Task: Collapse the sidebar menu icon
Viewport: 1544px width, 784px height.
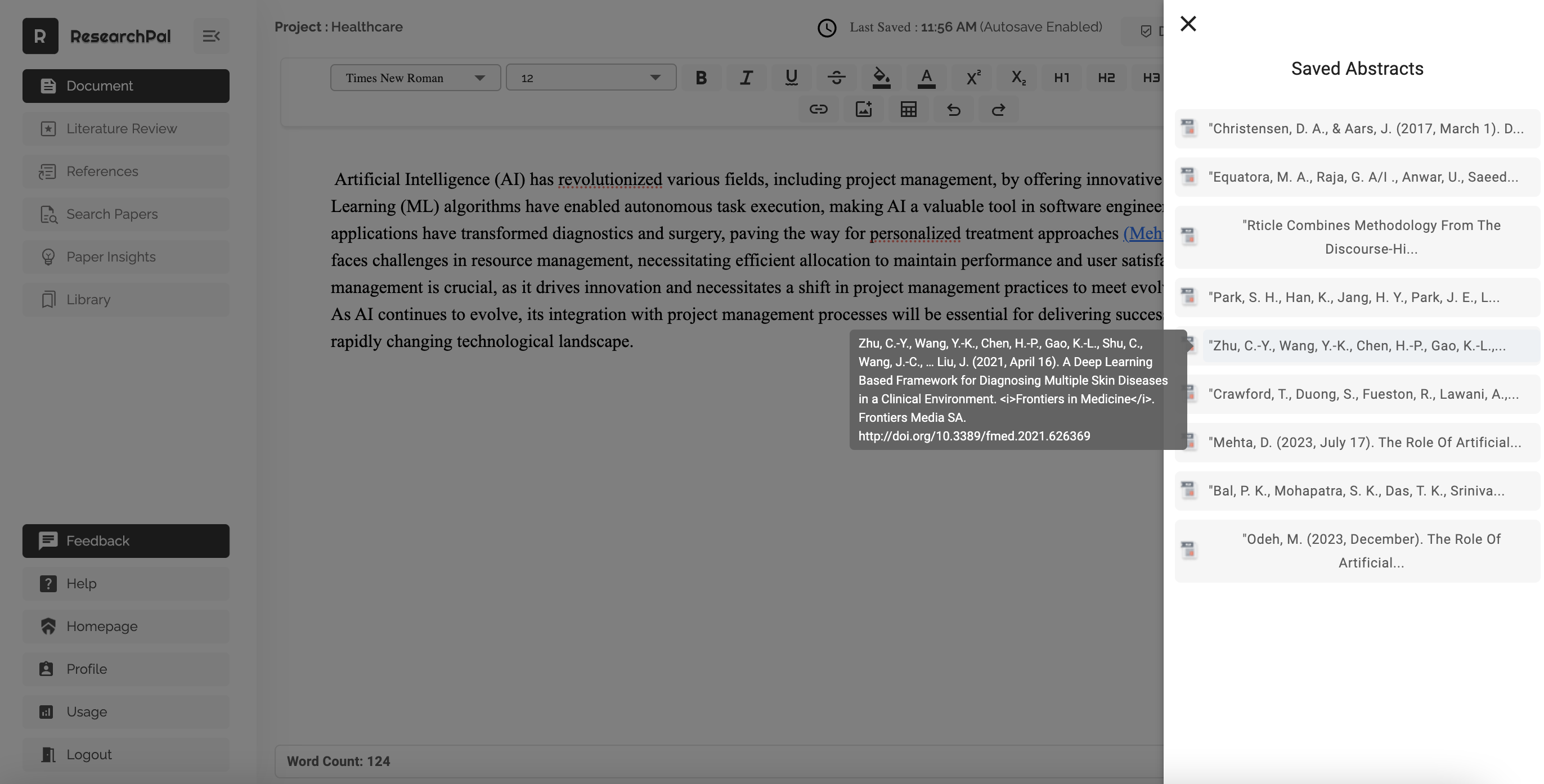Action: tap(211, 36)
